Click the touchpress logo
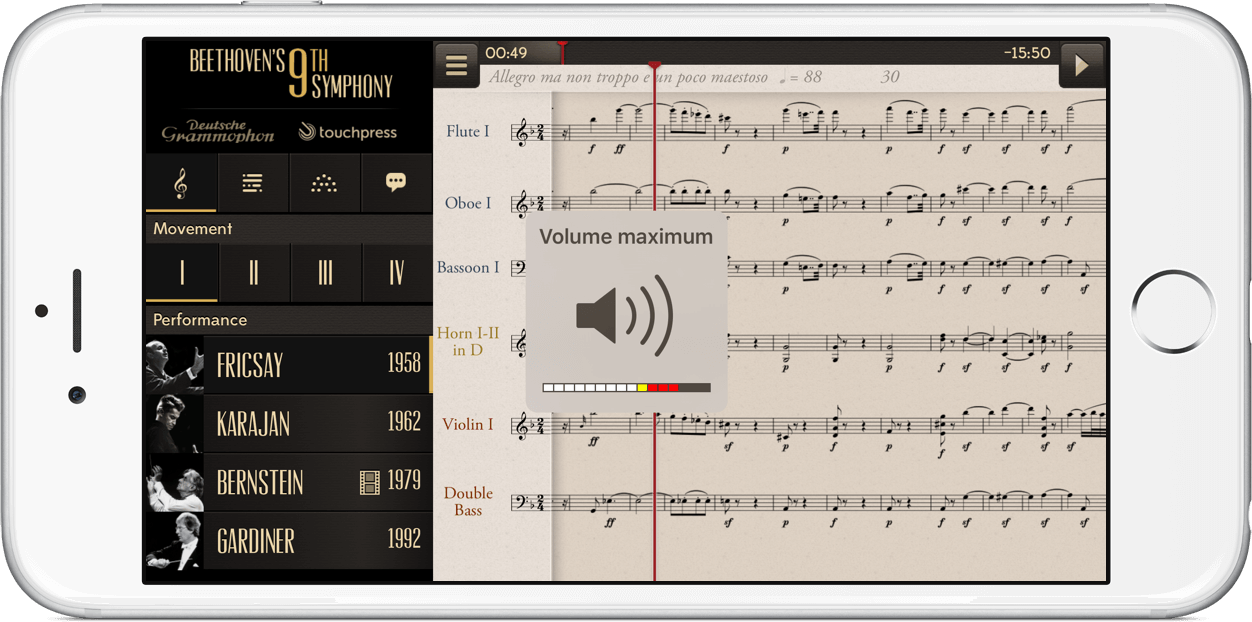This screenshot has height=622, width=1252. tap(348, 132)
